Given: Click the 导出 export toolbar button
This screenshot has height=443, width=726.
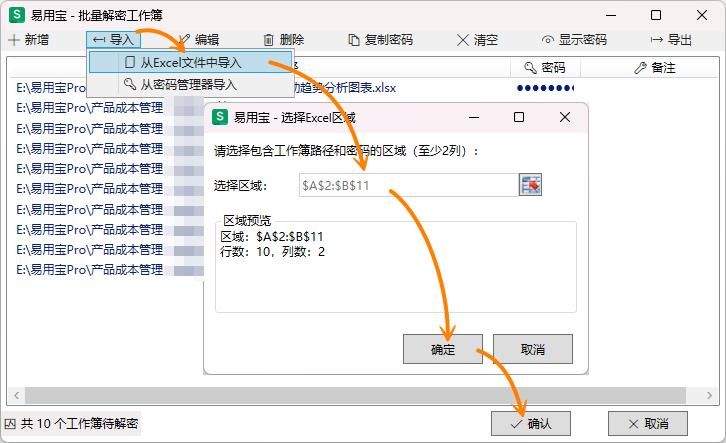Looking at the screenshot, I should 671,40.
